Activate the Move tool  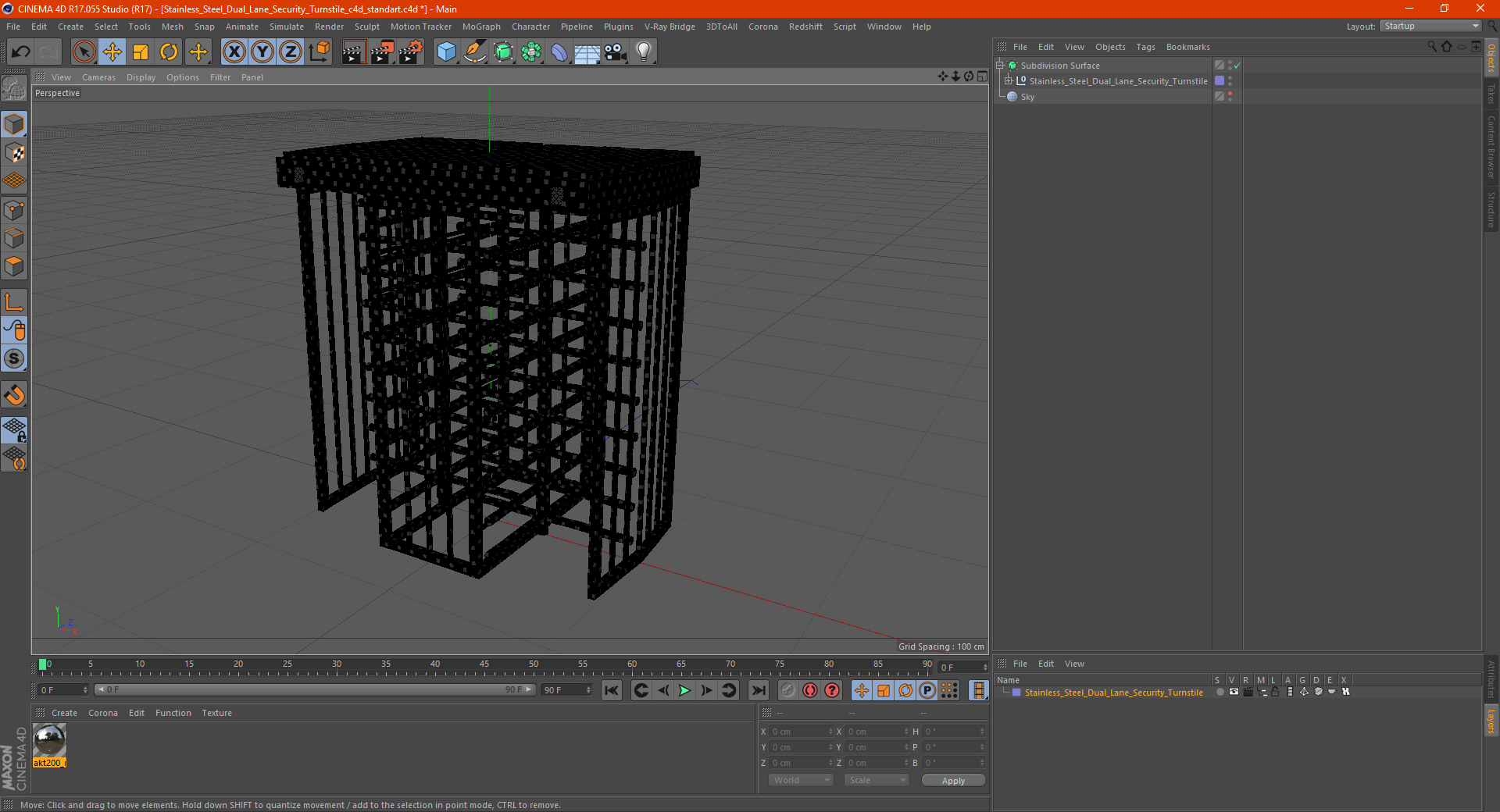tap(112, 52)
